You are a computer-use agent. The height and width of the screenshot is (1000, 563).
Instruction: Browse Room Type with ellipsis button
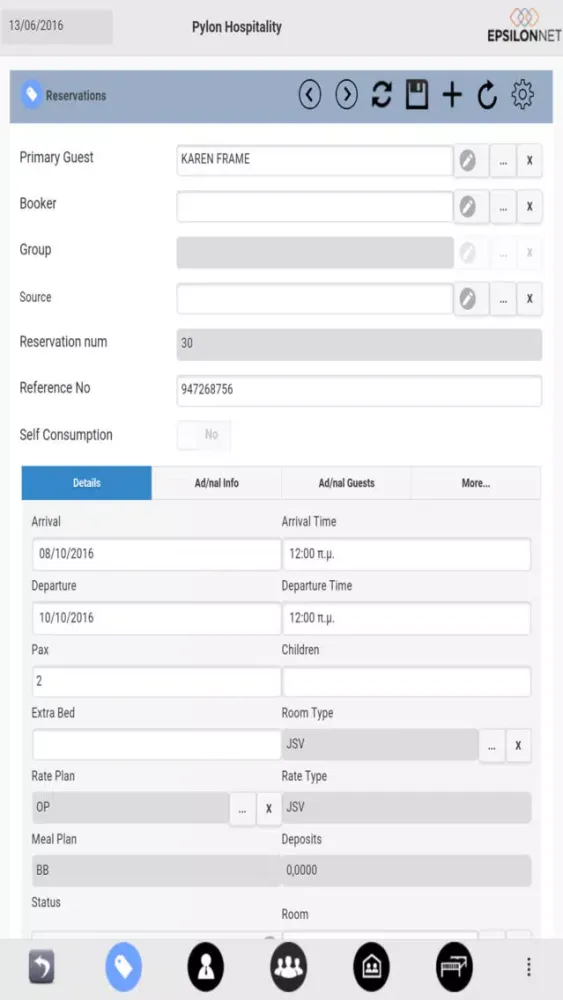pyautogui.click(x=492, y=745)
